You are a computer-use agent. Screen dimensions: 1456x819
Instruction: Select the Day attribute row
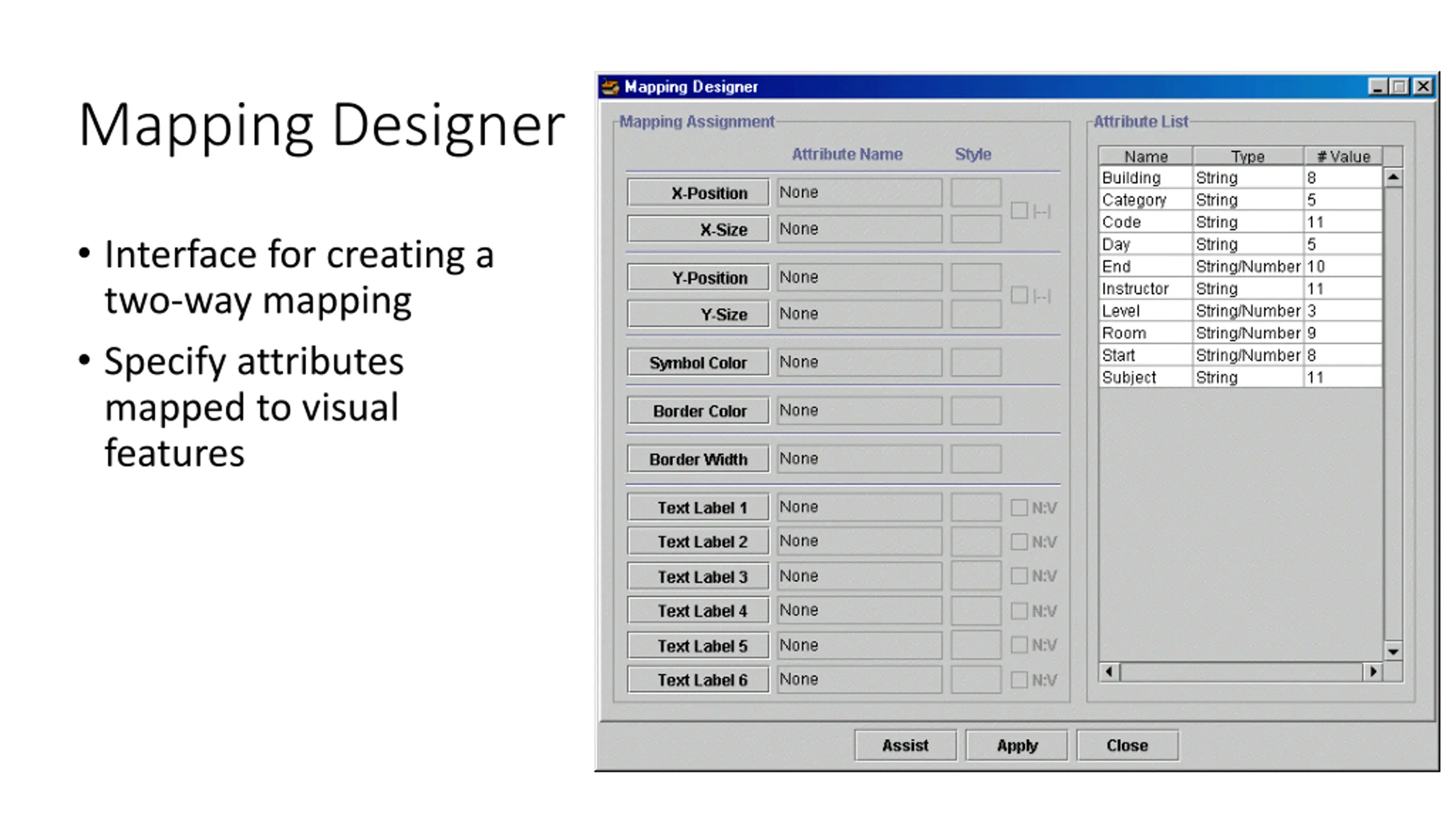click(x=1240, y=244)
